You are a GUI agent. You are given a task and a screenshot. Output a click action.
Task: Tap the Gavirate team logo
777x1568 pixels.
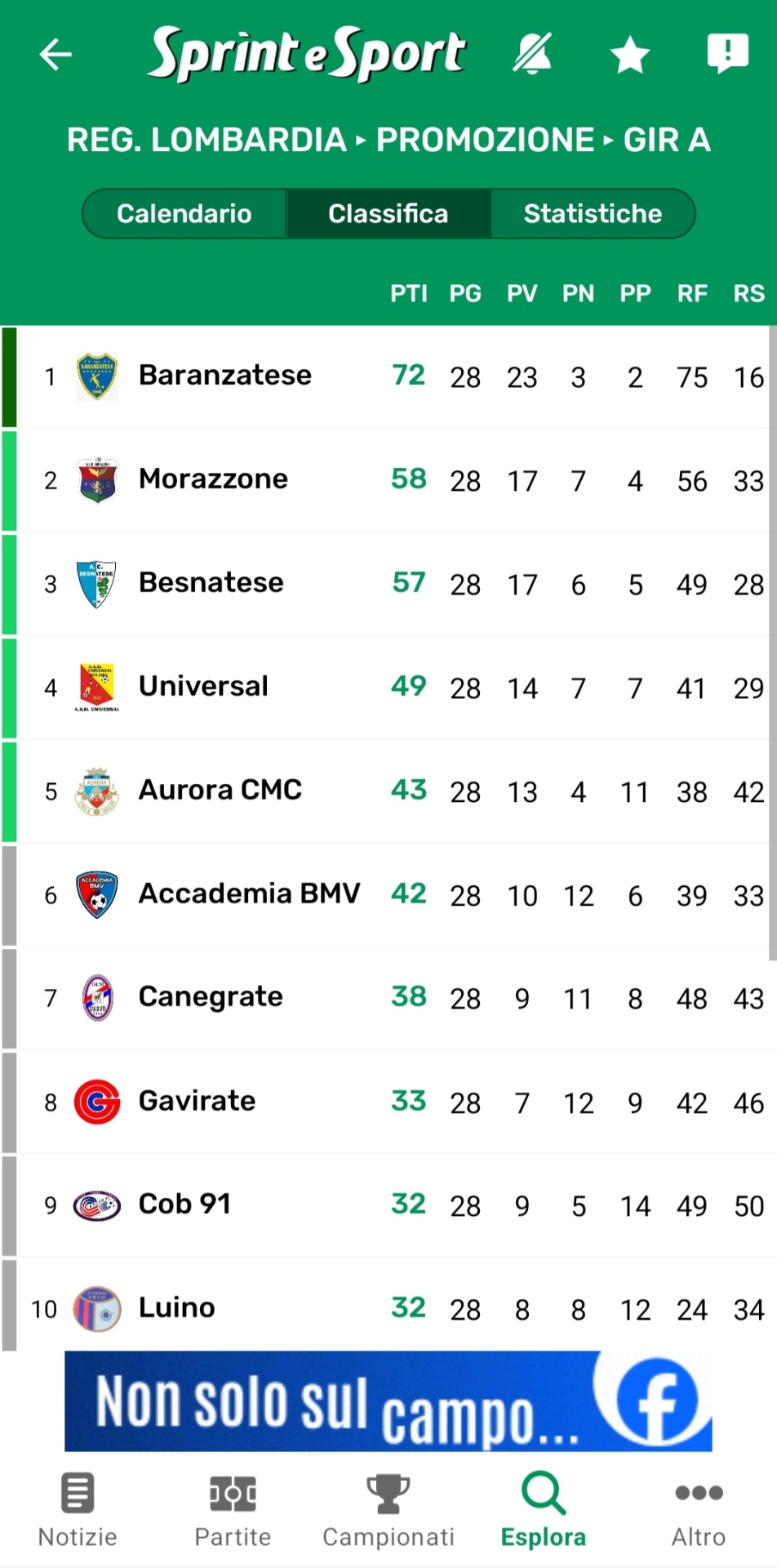(x=97, y=1102)
